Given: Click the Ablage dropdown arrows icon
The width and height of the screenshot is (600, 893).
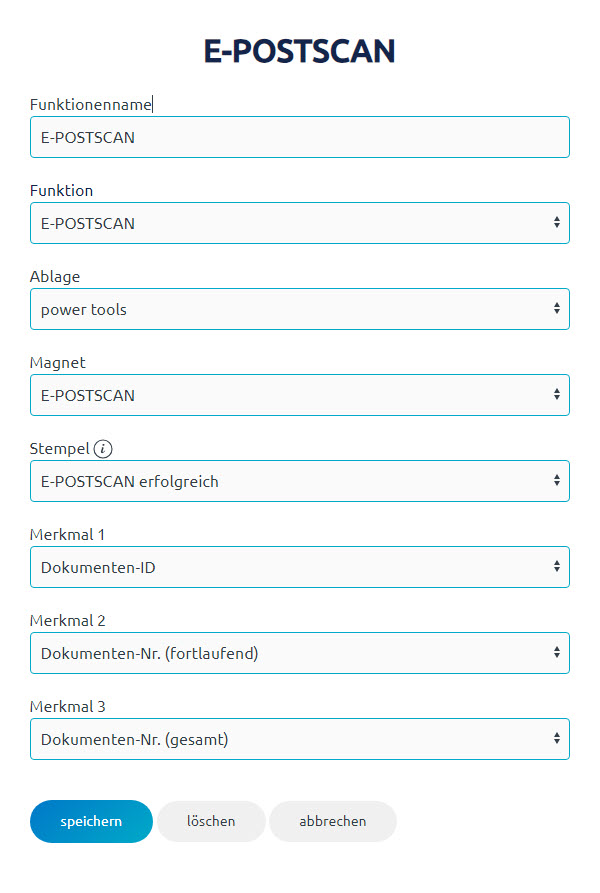Looking at the screenshot, I should 557,308.
